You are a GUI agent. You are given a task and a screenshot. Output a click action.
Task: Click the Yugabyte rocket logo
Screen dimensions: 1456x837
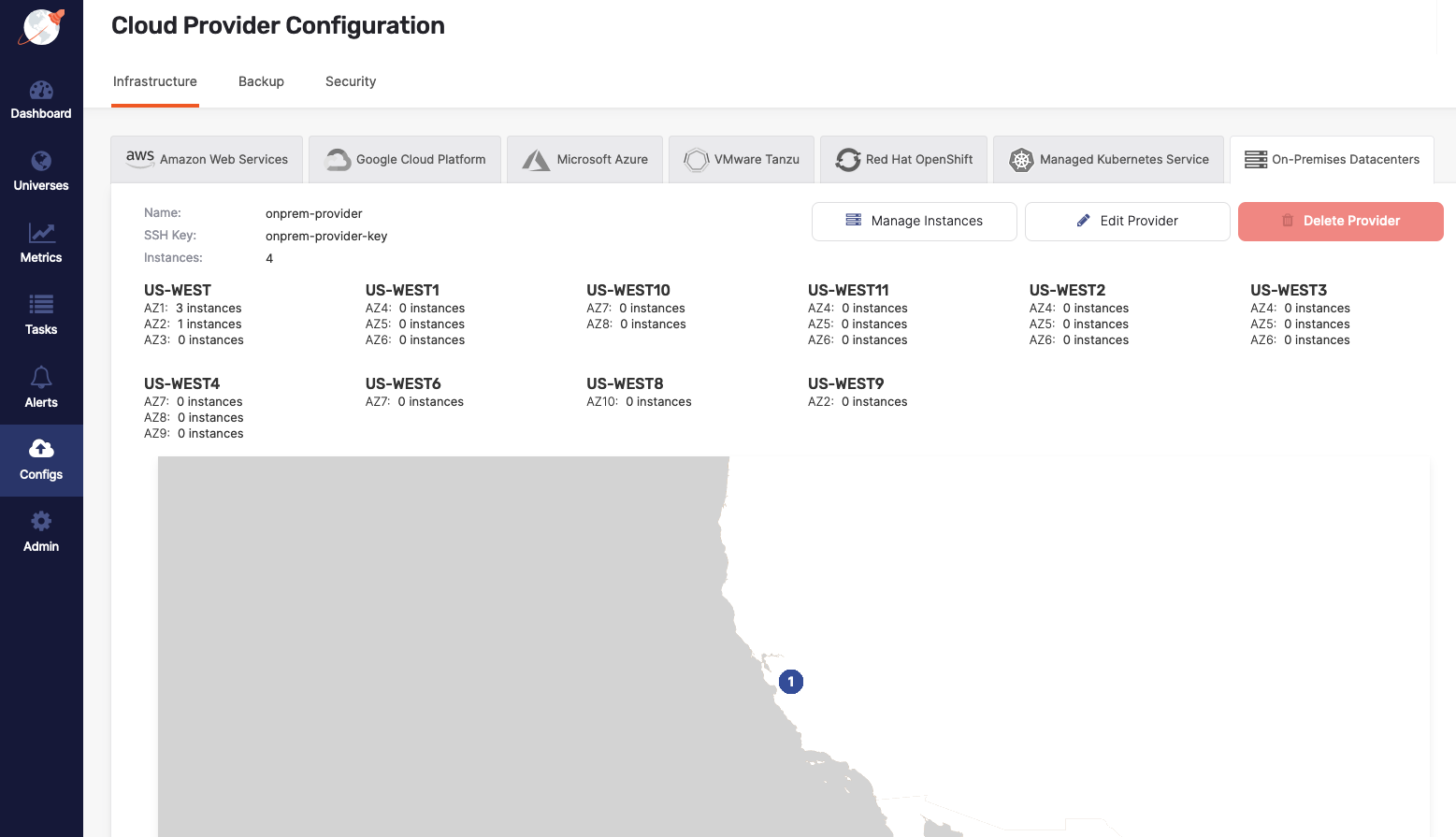coord(41,26)
